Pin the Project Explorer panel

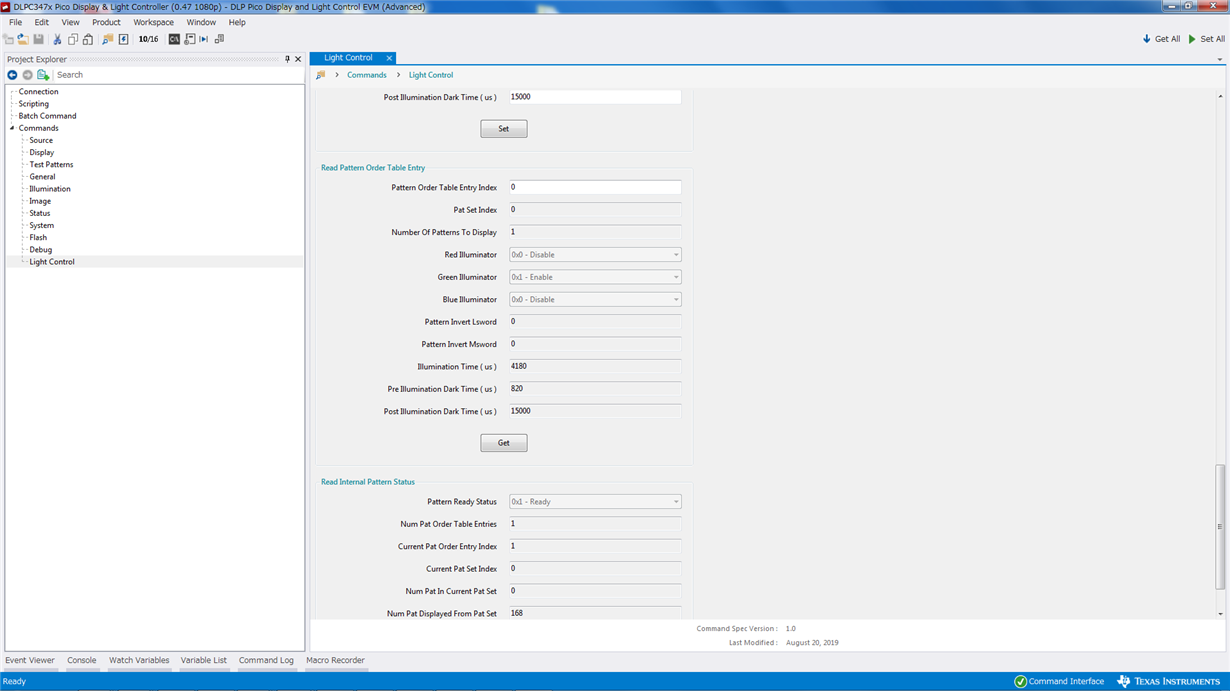click(287, 59)
